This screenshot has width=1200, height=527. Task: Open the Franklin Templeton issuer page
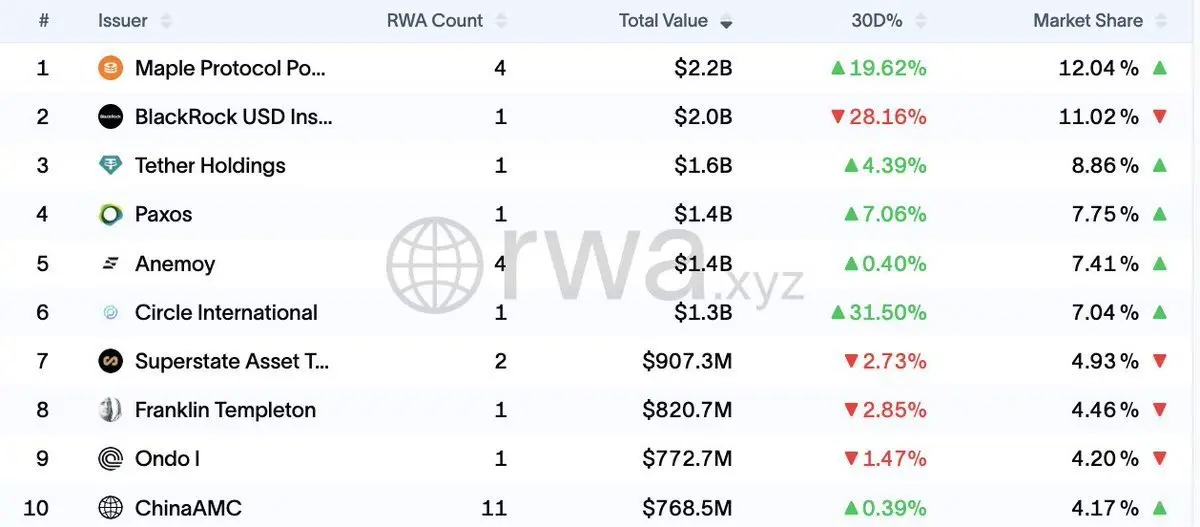225,410
